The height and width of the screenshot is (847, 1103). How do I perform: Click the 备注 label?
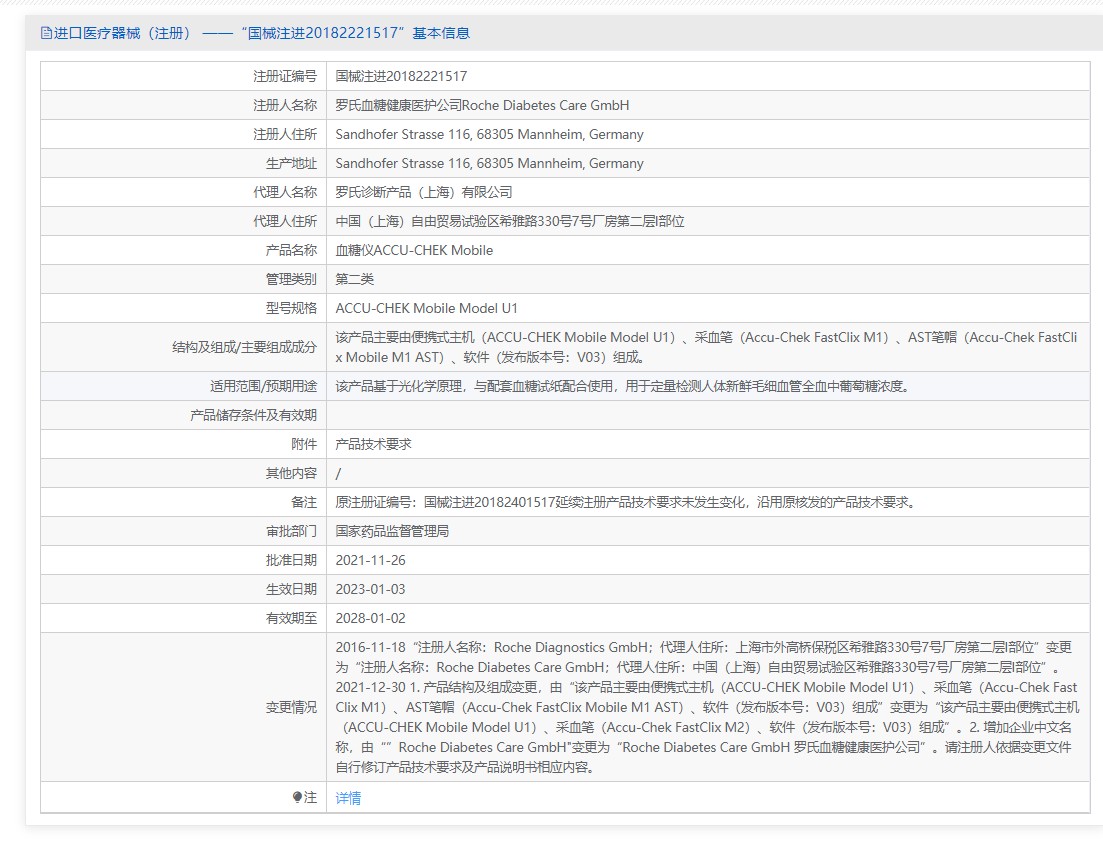304,502
